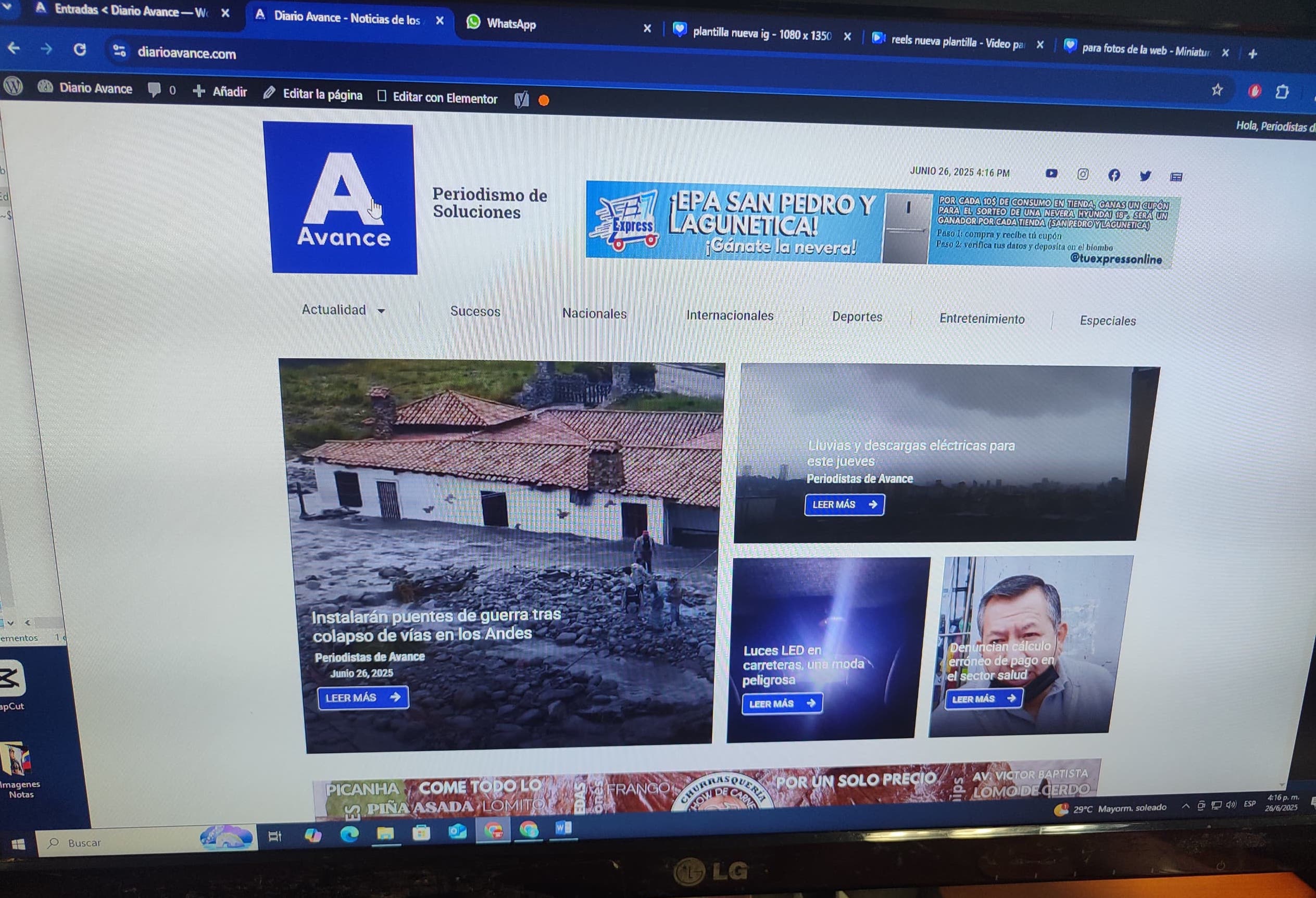The image size is (1316, 898).
Task: Open the Twitter social icon
Action: [1145, 176]
